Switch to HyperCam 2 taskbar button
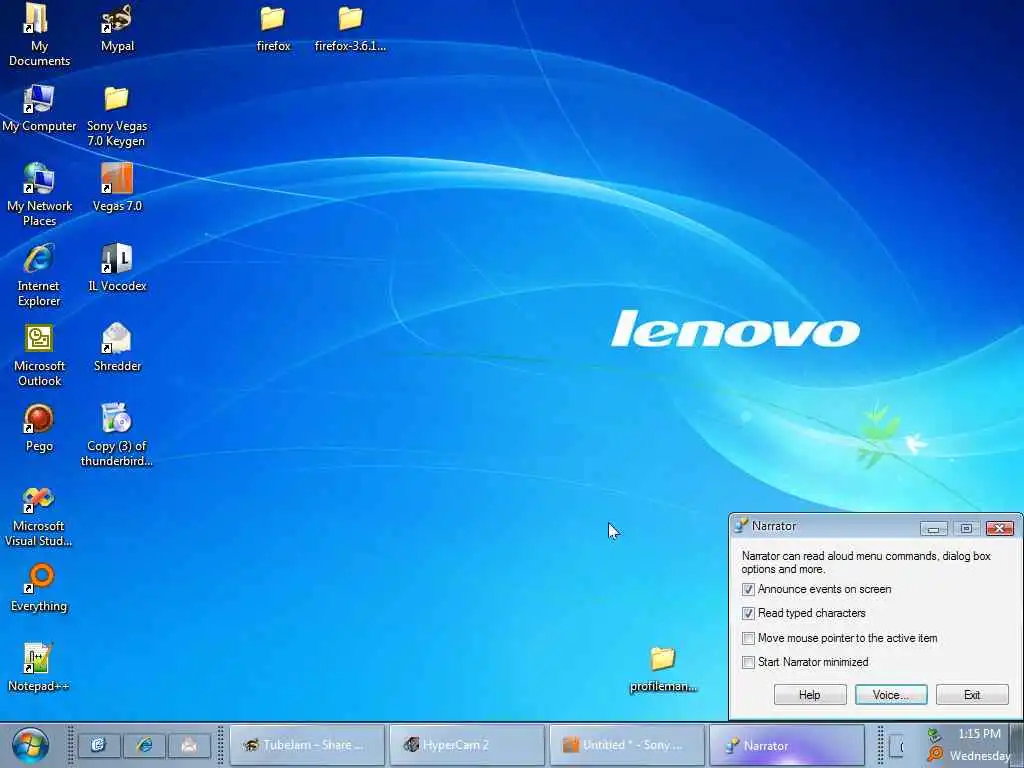The width and height of the screenshot is (1024, 768). pos(467,745)
